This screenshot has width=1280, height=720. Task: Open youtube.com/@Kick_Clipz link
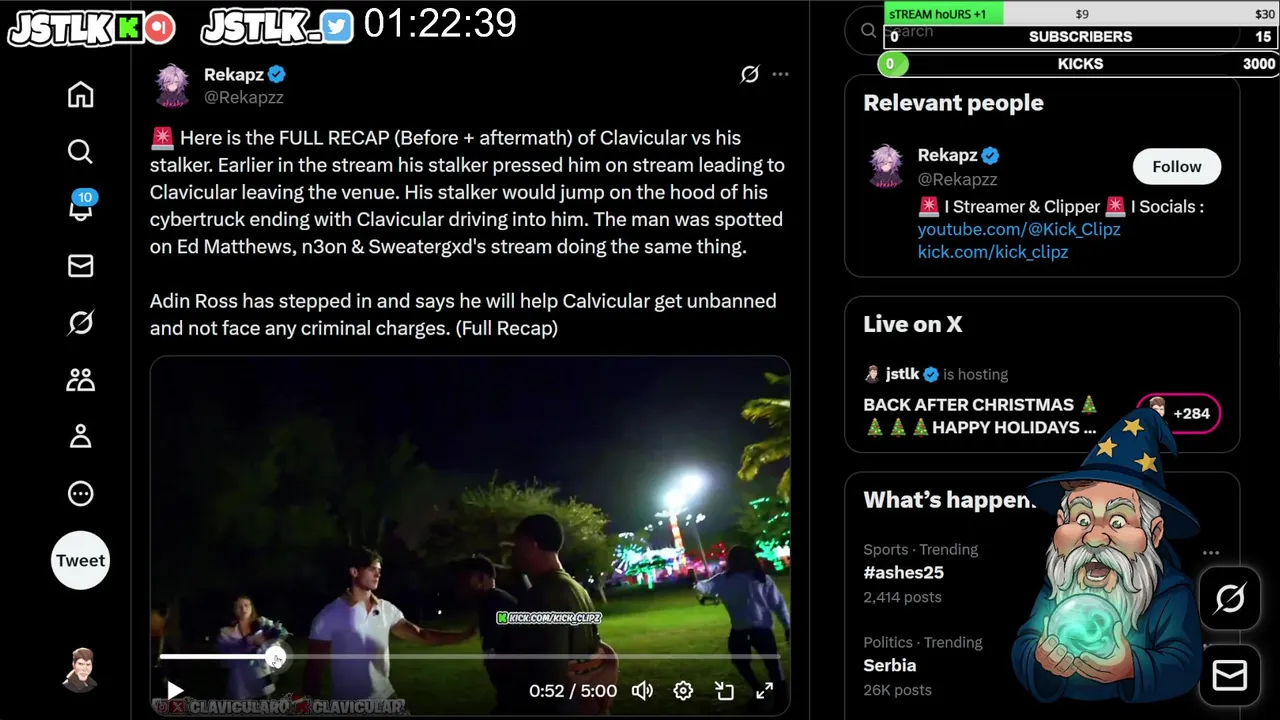pyautogui.click(x=1019, y=229)
